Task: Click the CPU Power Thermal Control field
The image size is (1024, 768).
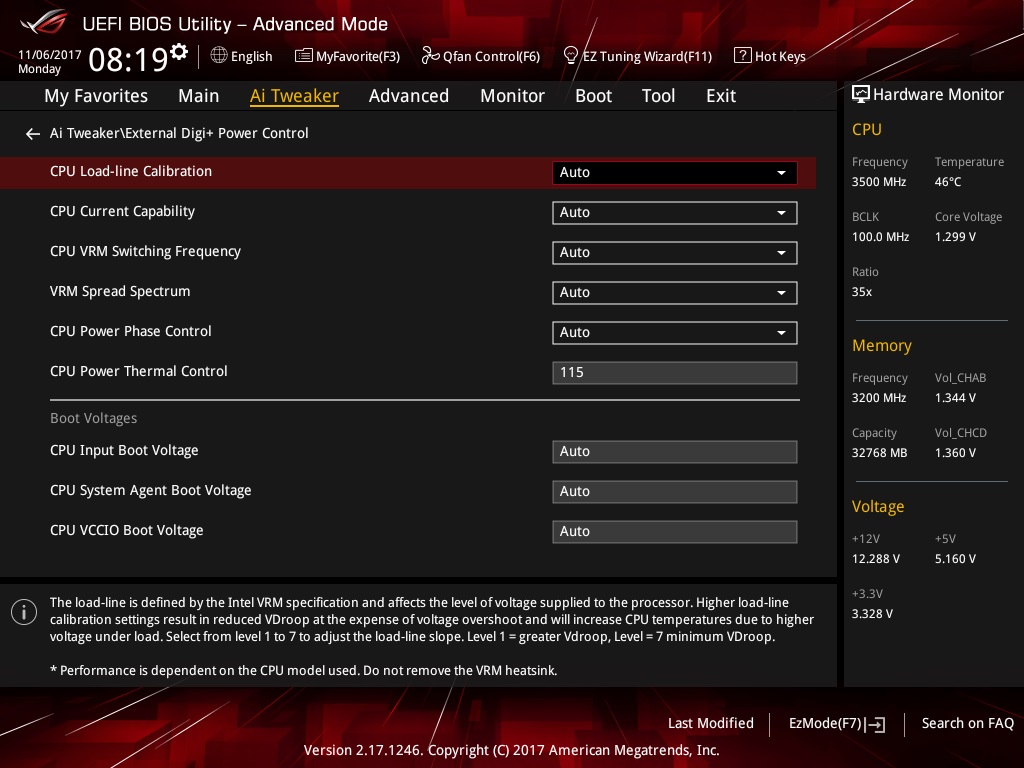Action: click(x=675, y=373)
